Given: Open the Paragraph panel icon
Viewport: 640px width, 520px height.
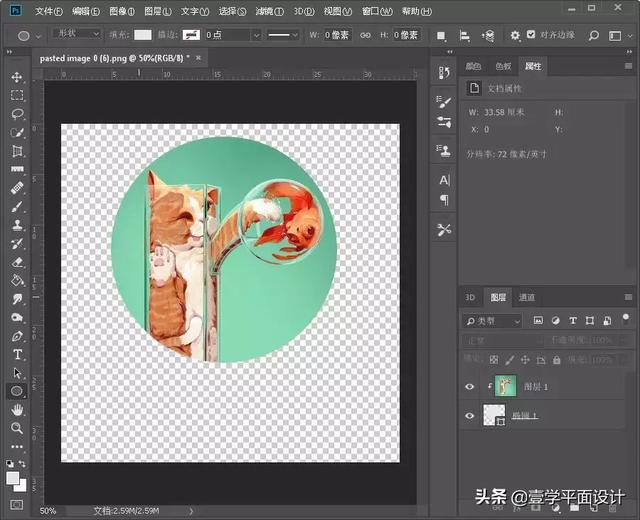Looking at the screenshot, I should coord(444,200).
